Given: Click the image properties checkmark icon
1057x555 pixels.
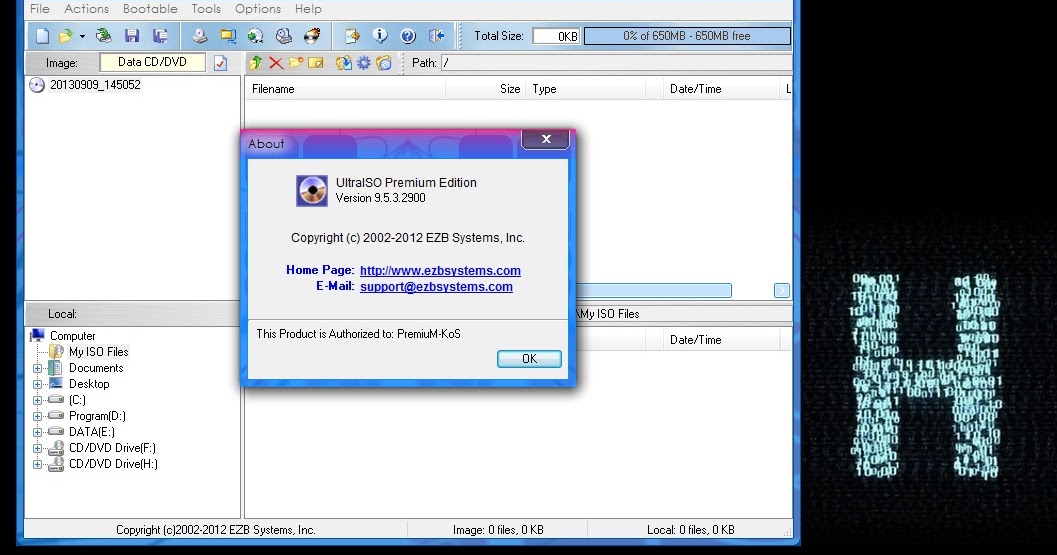Looking at the screenshot, I should [x=220, y=63].
